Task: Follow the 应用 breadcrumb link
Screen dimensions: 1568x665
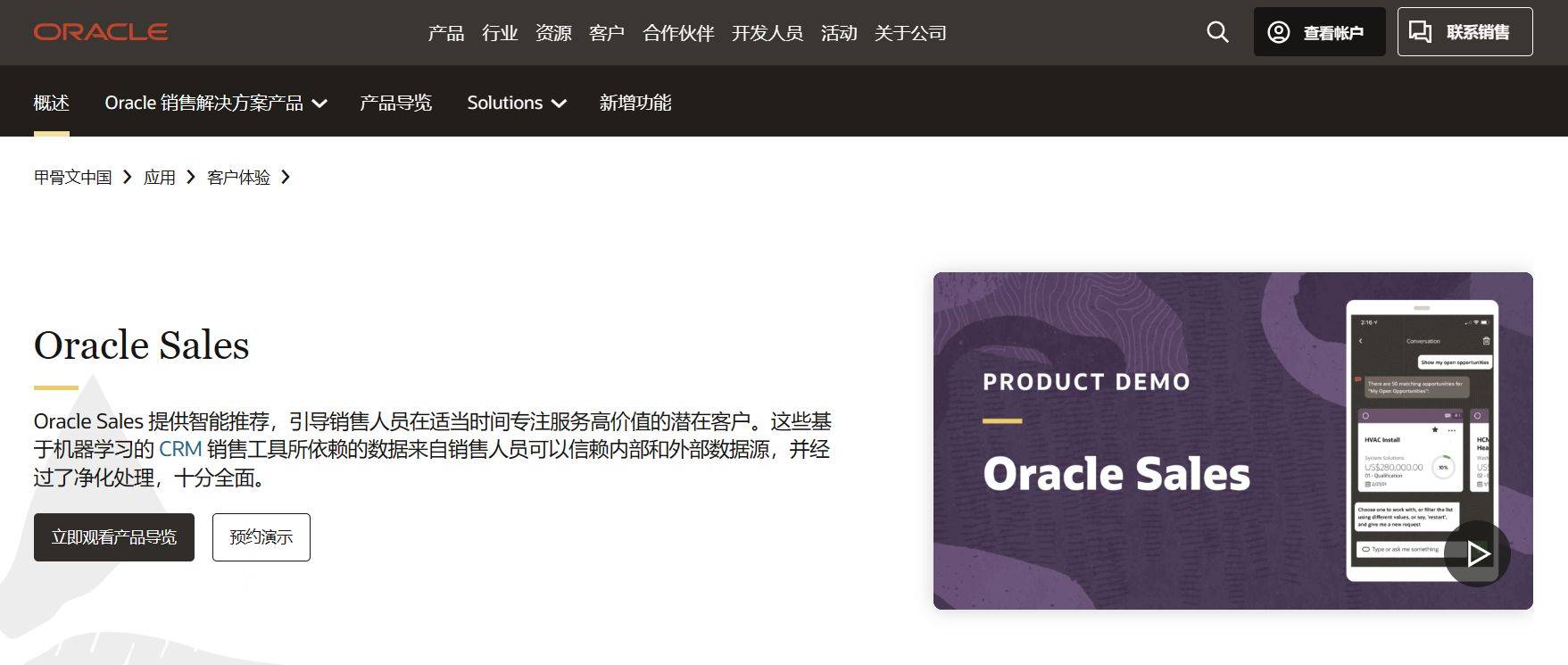Action: tap(160, 177)
